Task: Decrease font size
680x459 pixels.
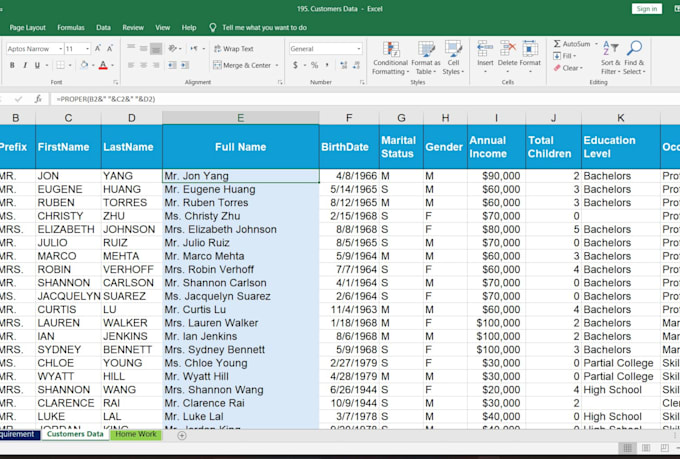Action: coord(110,49)
